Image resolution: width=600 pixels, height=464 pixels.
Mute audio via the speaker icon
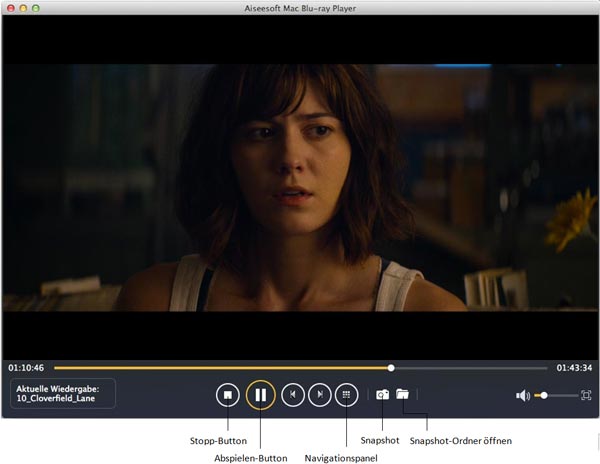click(522, 396)
